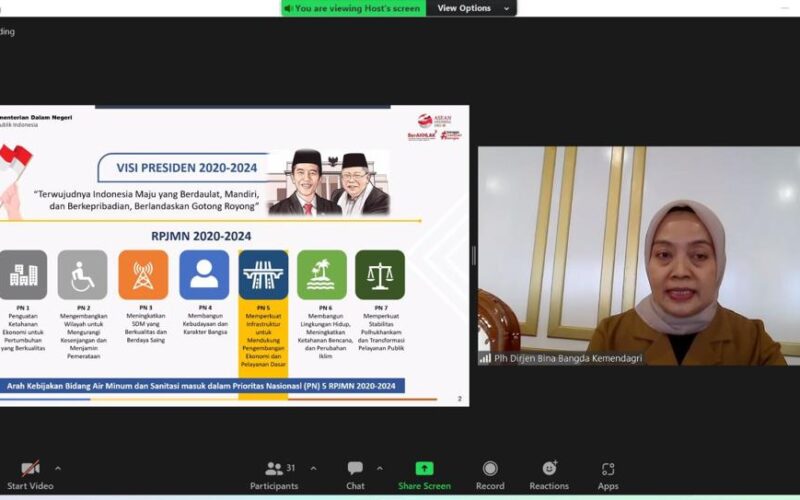This screenshot has height=500, width=800.
Task: Expand arrow next to Chat
Action: pyautogui.click(x=380, y=468)
